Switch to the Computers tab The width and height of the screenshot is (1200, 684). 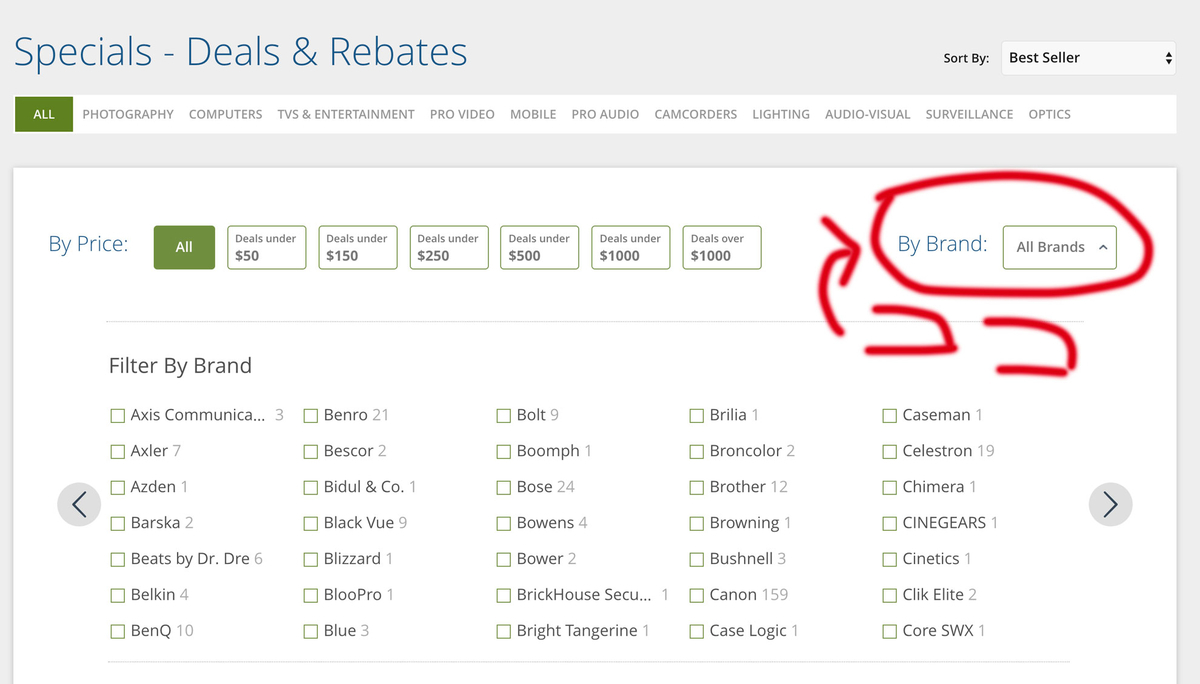click(226, 114)
